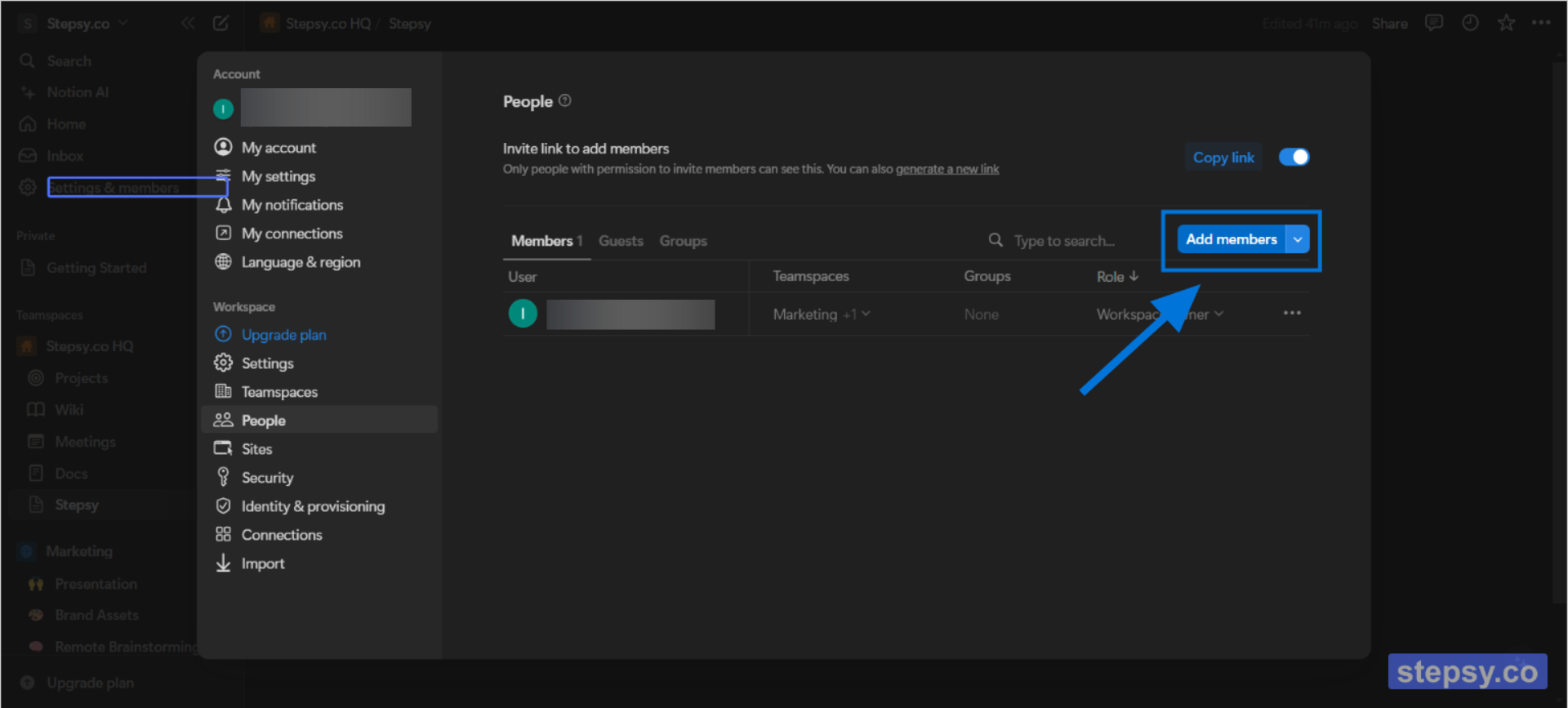Click the Security key icon
This screenshot has height=708, width=1568.
(x=223, y=477)
